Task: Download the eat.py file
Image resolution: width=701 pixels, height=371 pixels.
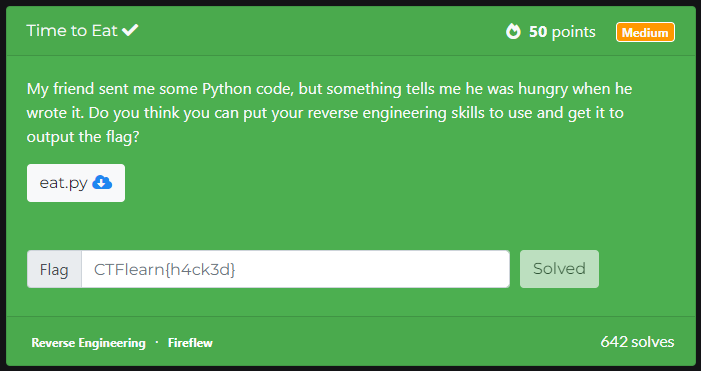Action: (x=76, y=183)
